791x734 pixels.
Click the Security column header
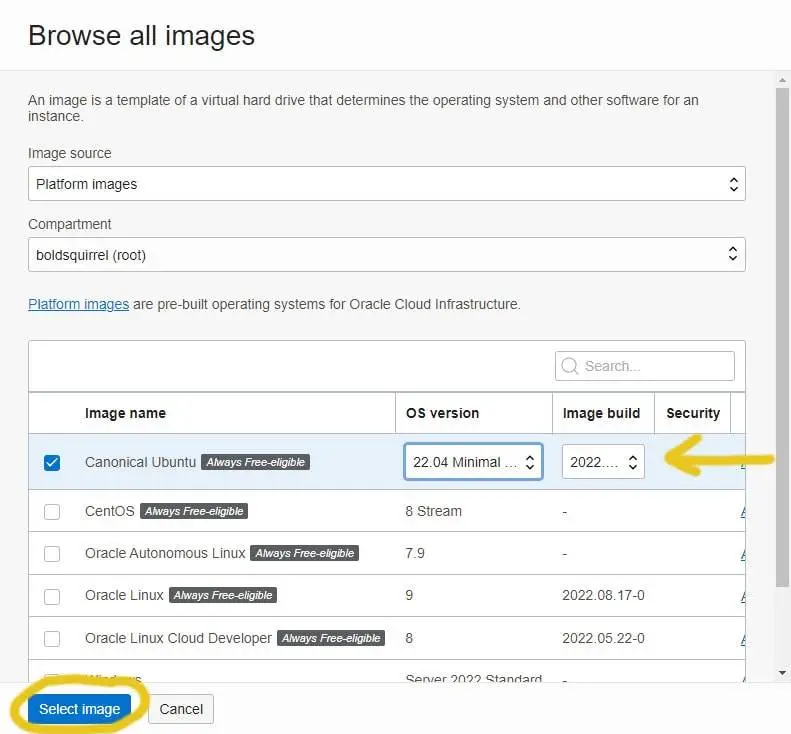coord(693,413)
